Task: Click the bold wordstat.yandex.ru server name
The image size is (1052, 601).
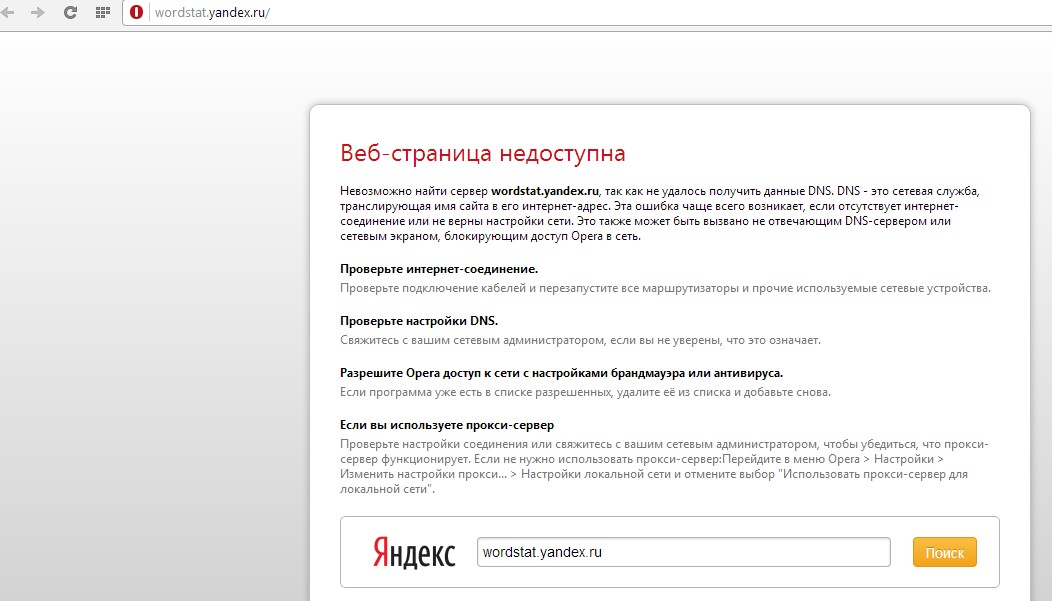Action: [545, 191]
